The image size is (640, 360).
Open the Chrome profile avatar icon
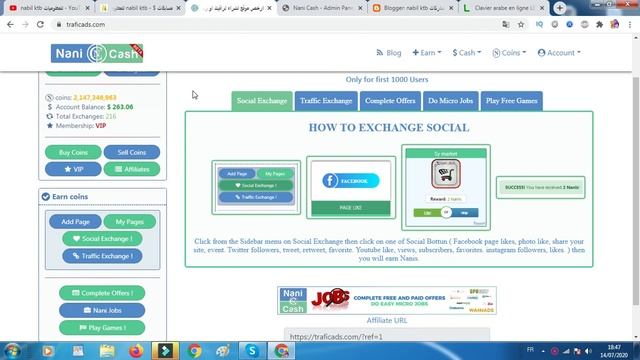tap(615, 24)
